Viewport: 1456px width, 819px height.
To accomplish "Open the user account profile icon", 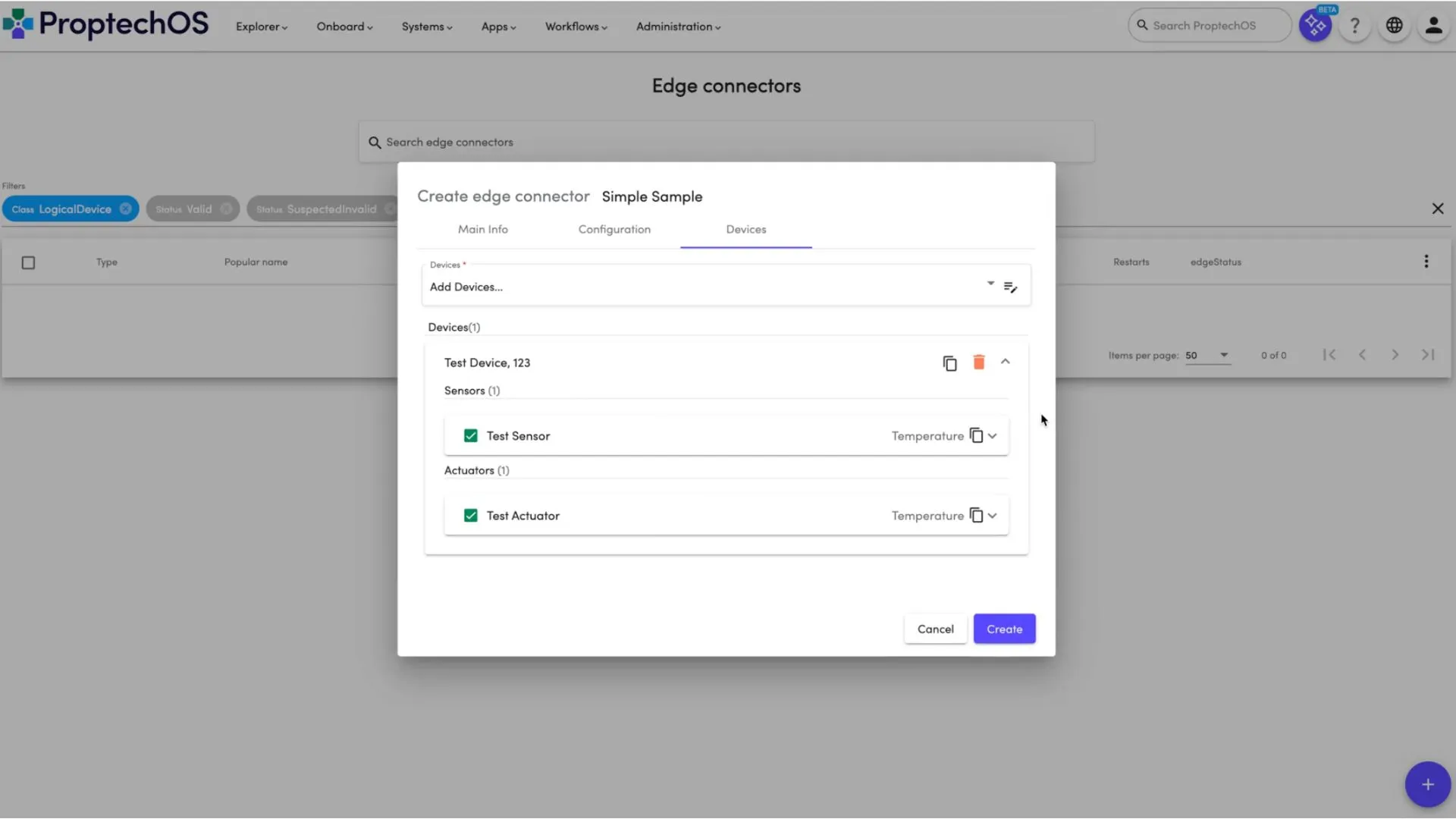I will tap(1432, 26).
